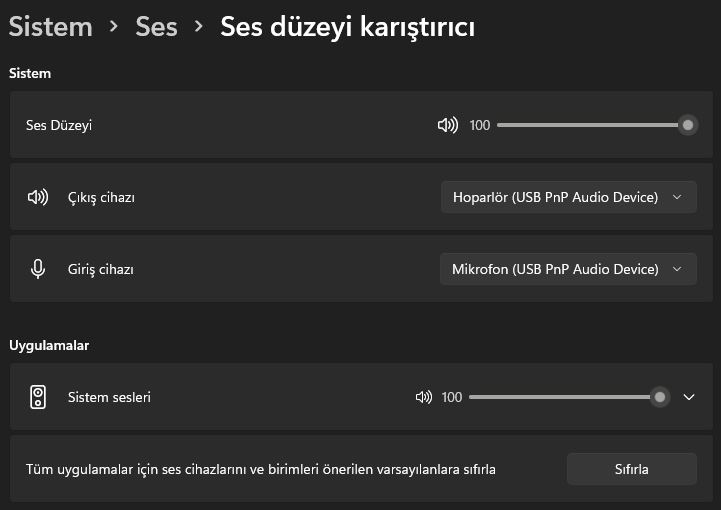Go back to Sistem breadcrumb

[51, 26]
